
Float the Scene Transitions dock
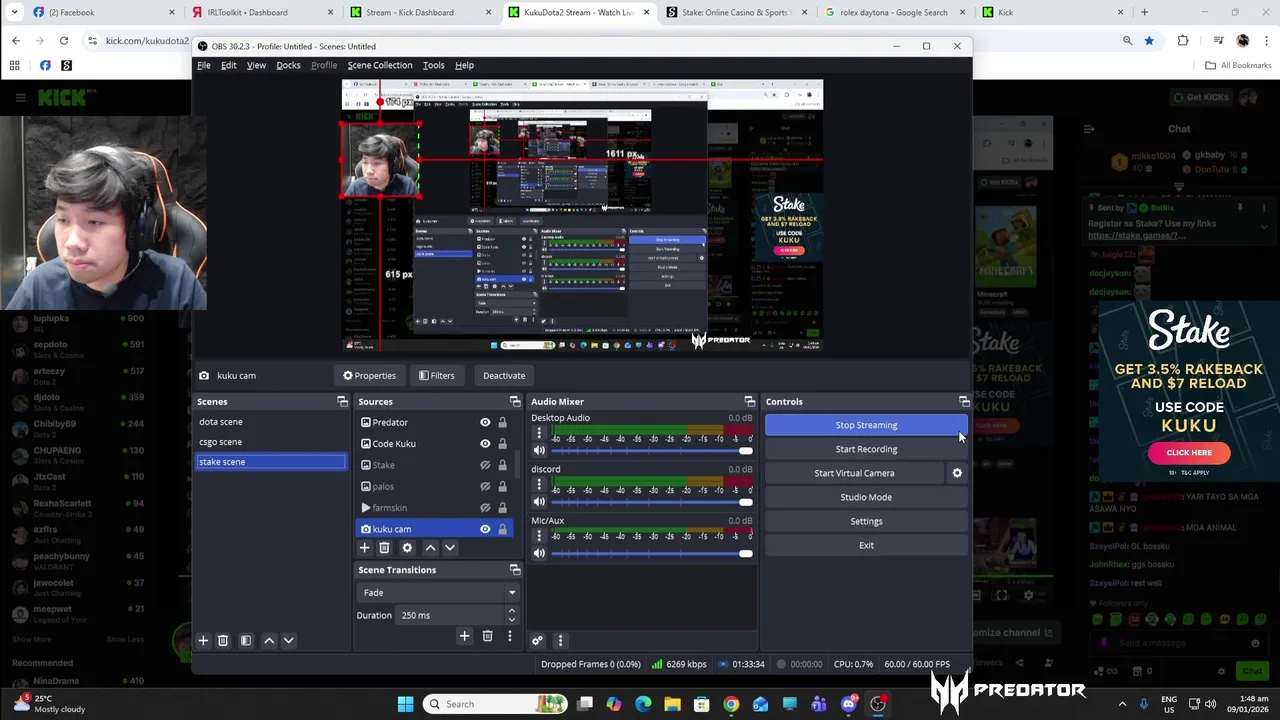pos(515,570)
